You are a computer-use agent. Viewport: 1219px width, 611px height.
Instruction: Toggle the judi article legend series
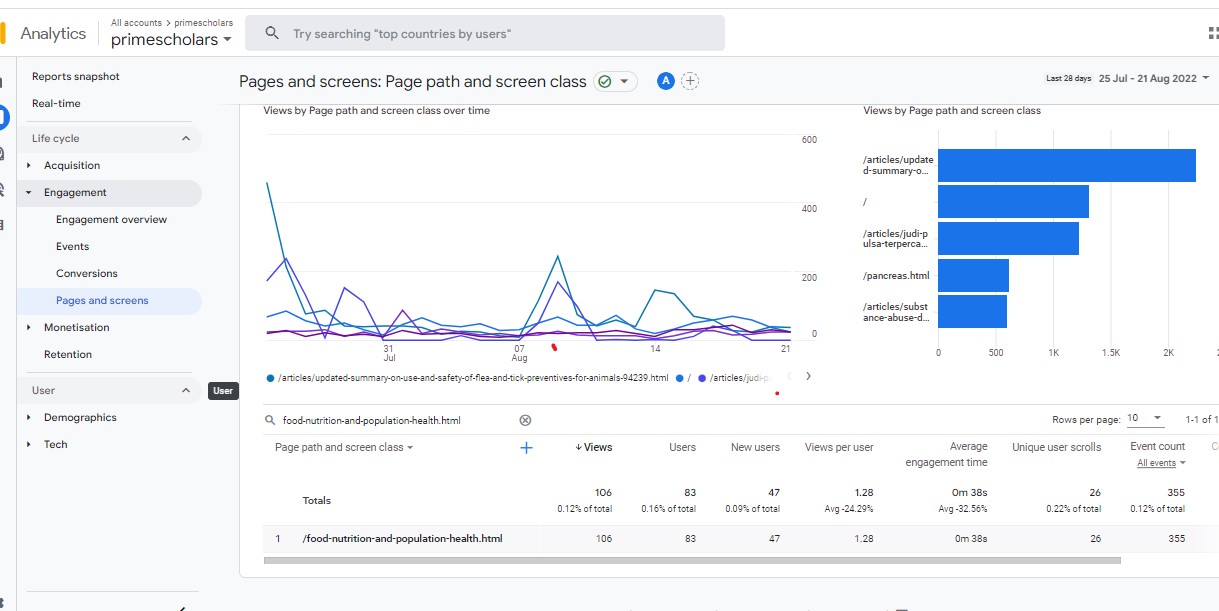click(x=735, y=378)
